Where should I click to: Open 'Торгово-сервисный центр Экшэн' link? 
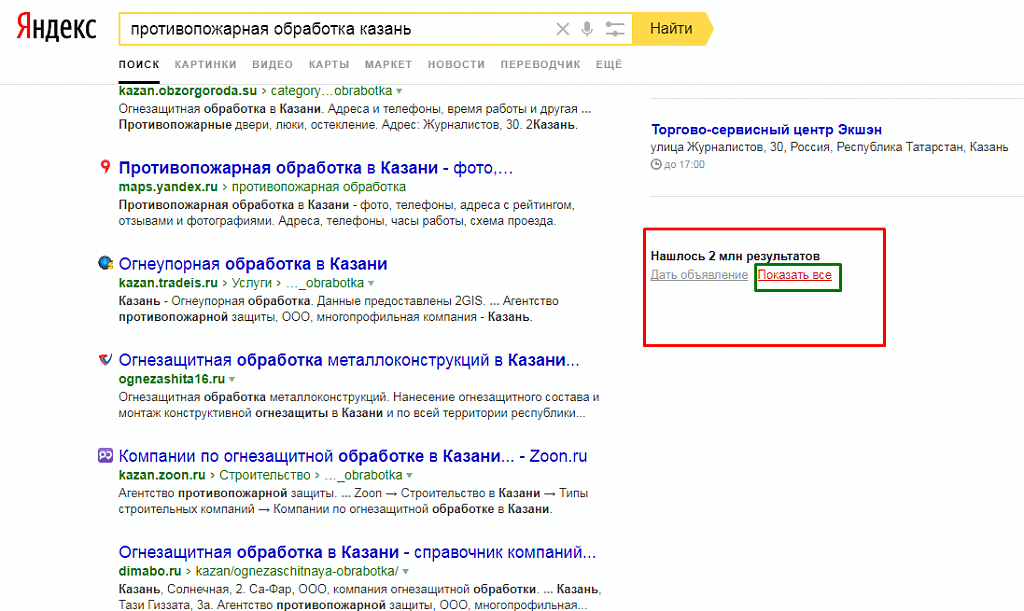[x=766, y=129]
